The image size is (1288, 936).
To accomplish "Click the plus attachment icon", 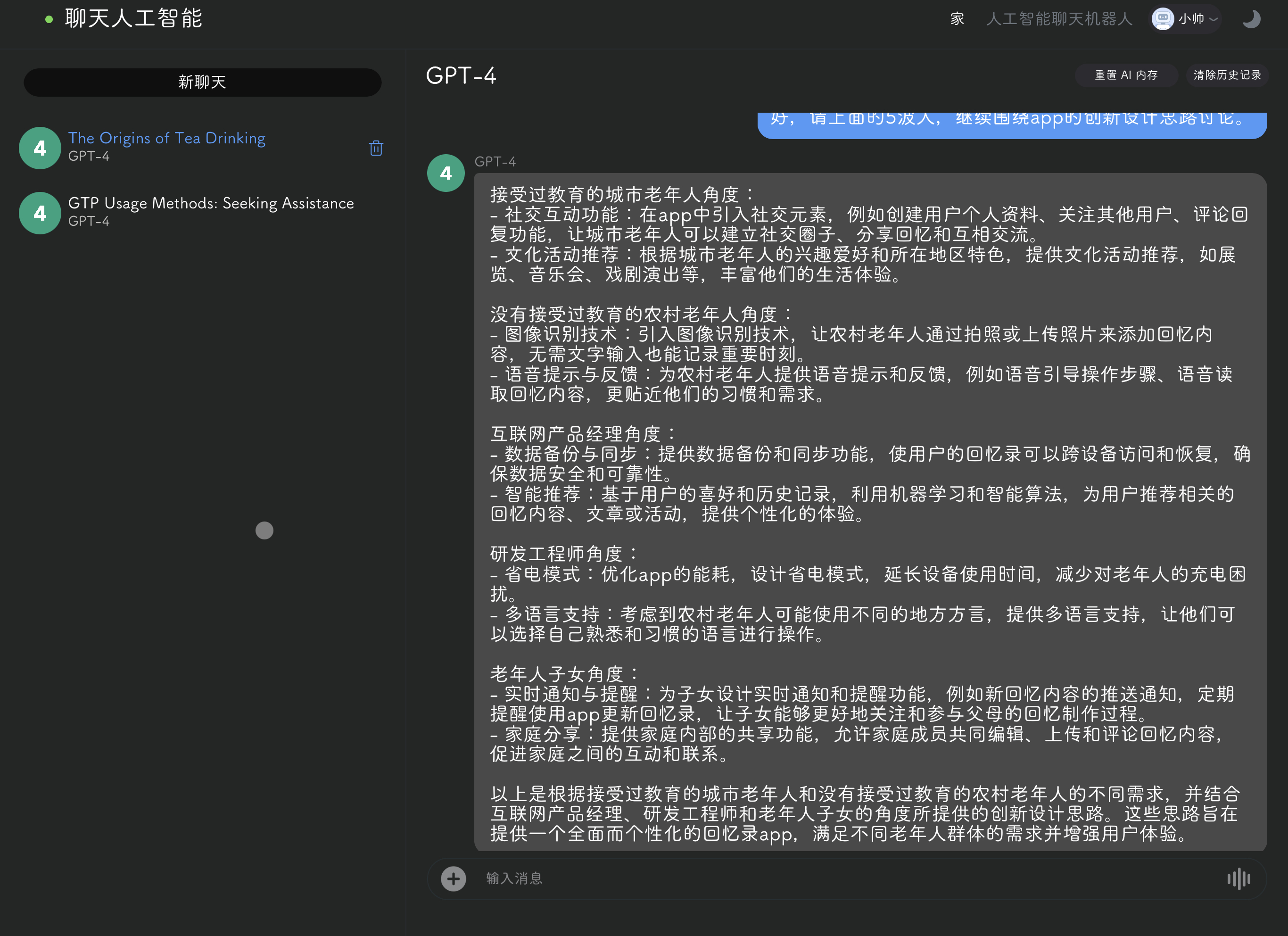I will click(453, 878).
